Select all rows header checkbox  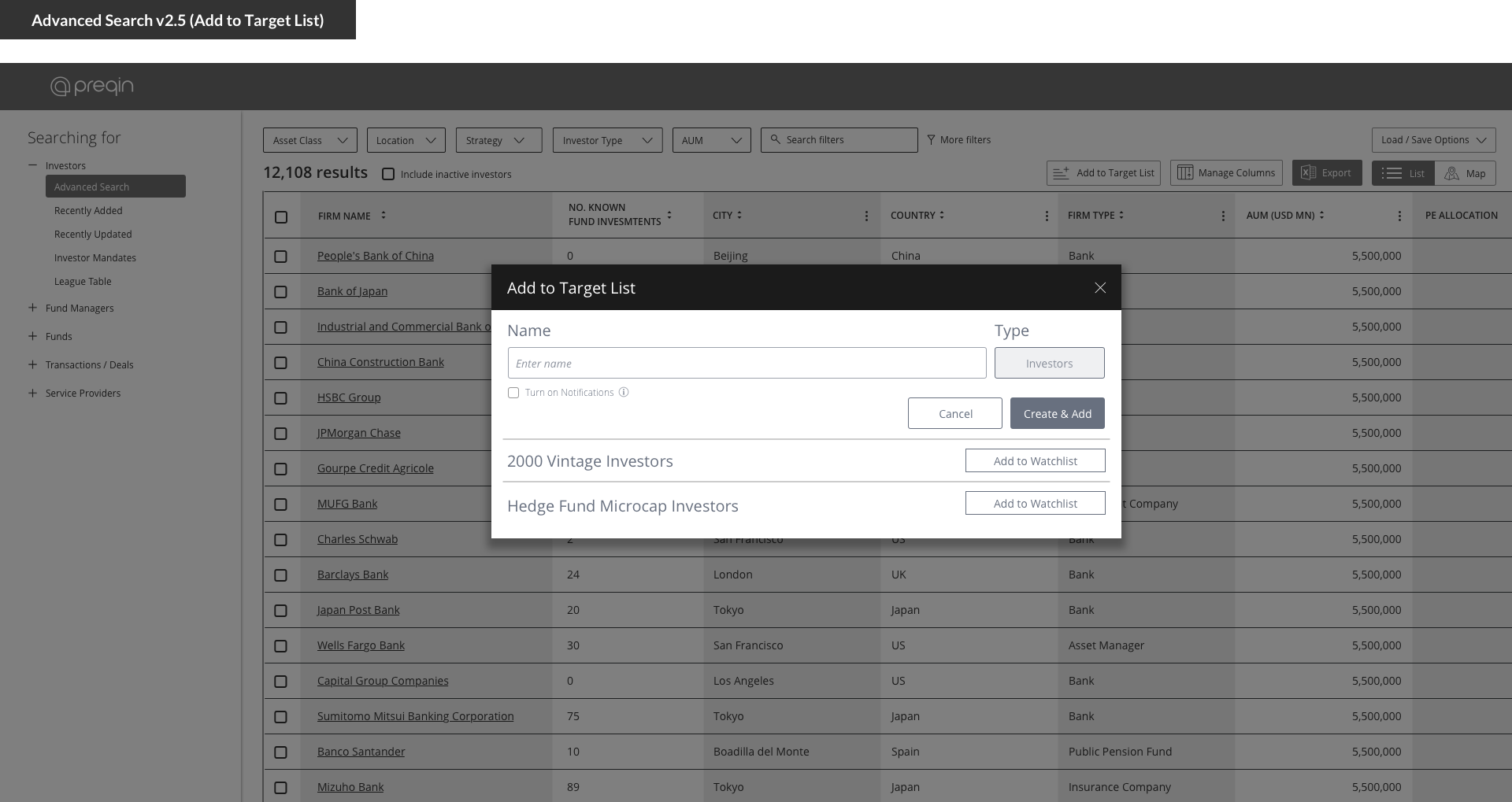(281, 216)
